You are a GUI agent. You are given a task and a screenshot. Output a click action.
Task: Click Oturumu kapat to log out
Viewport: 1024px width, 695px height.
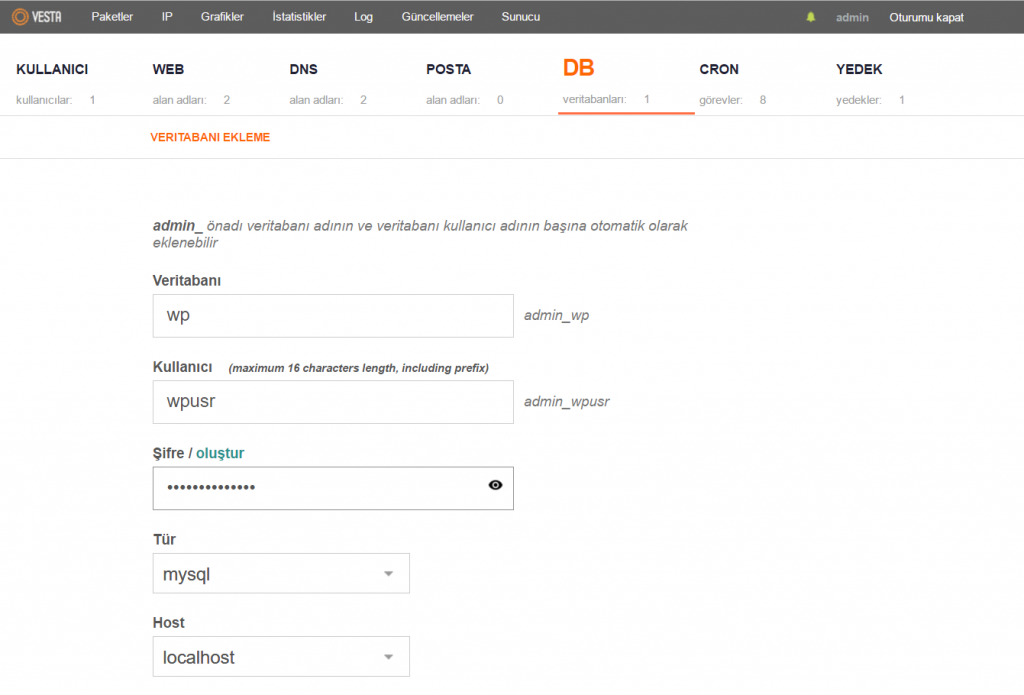coord(926,17)
